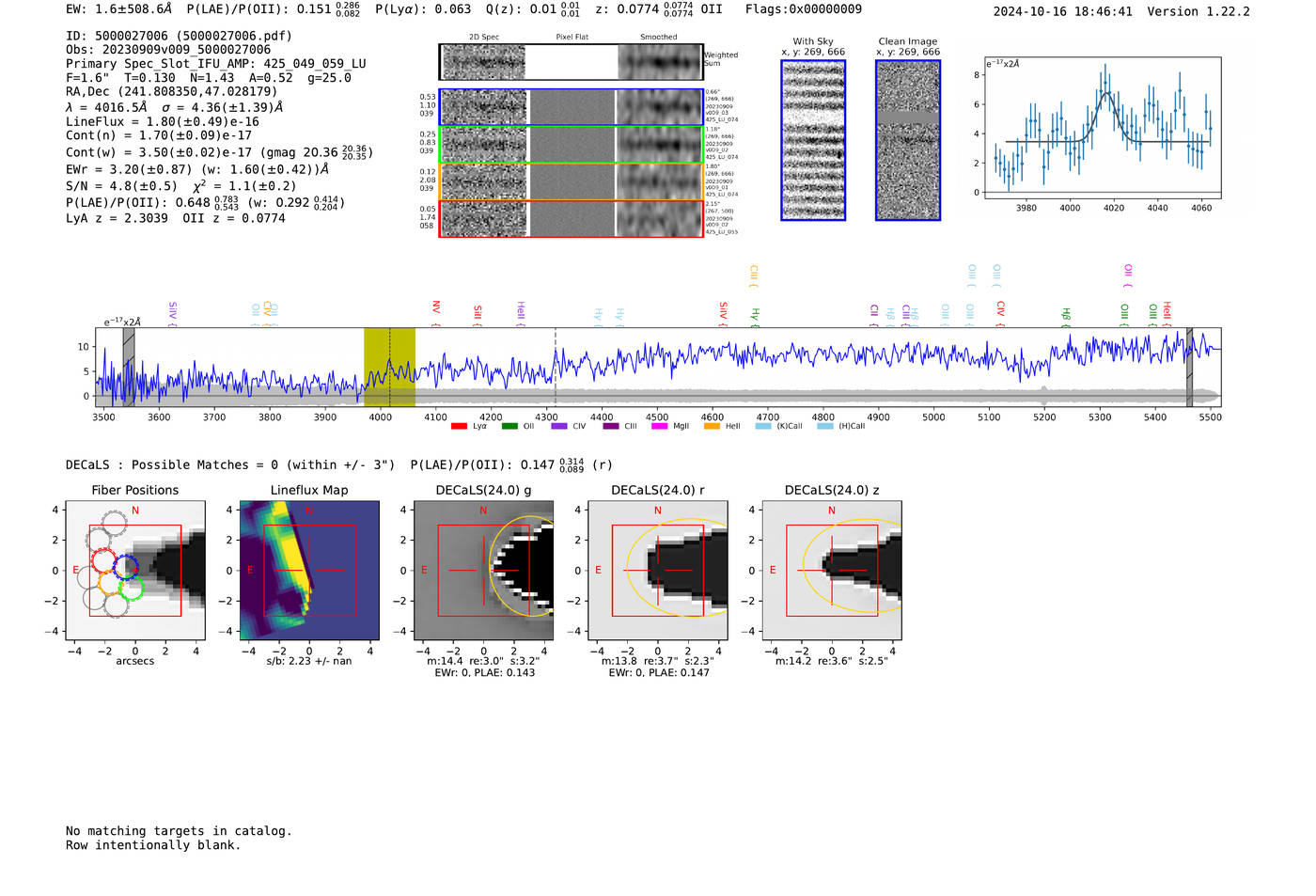Click the EW: 1.6±508.6Å header value
Viewport: 1316px width, 896px height.
119,9
